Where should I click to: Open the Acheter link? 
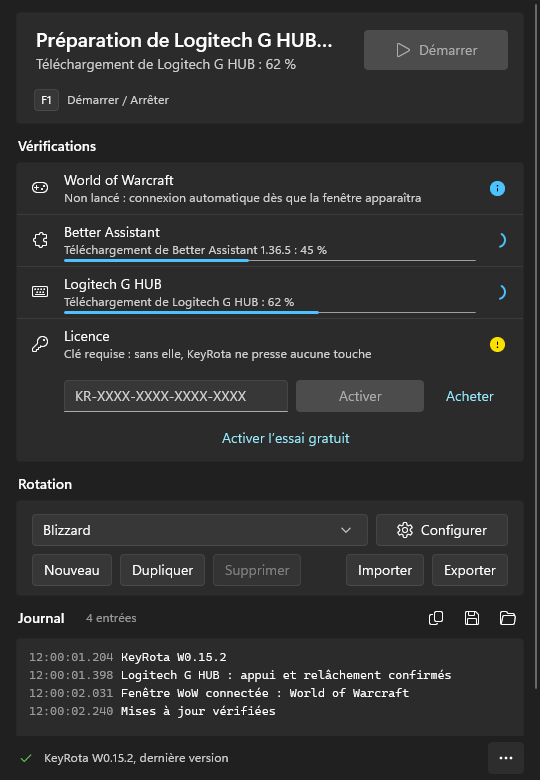pos(470,396)
